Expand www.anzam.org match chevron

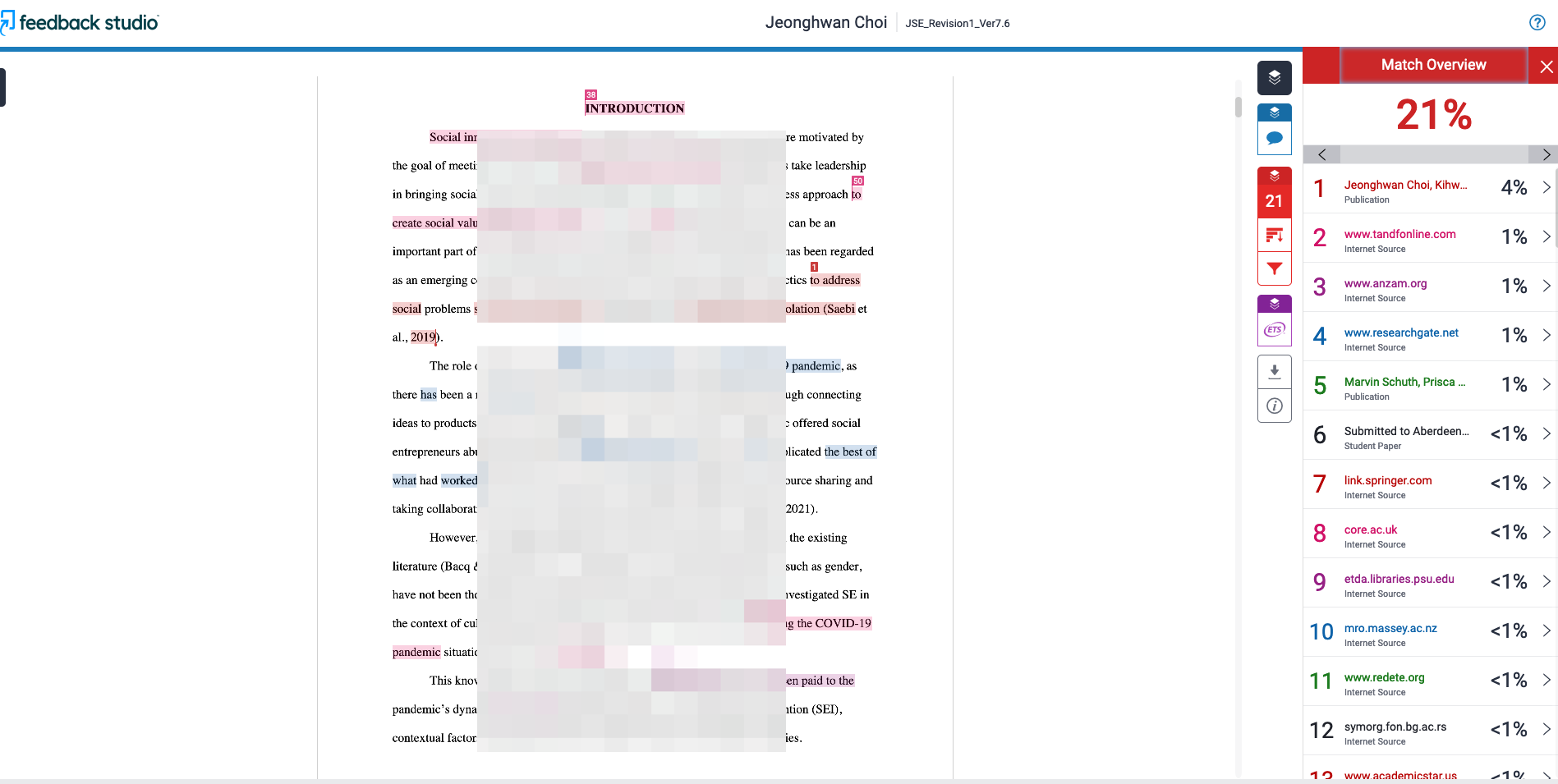pyautogui.click(x=1547, y=286)
